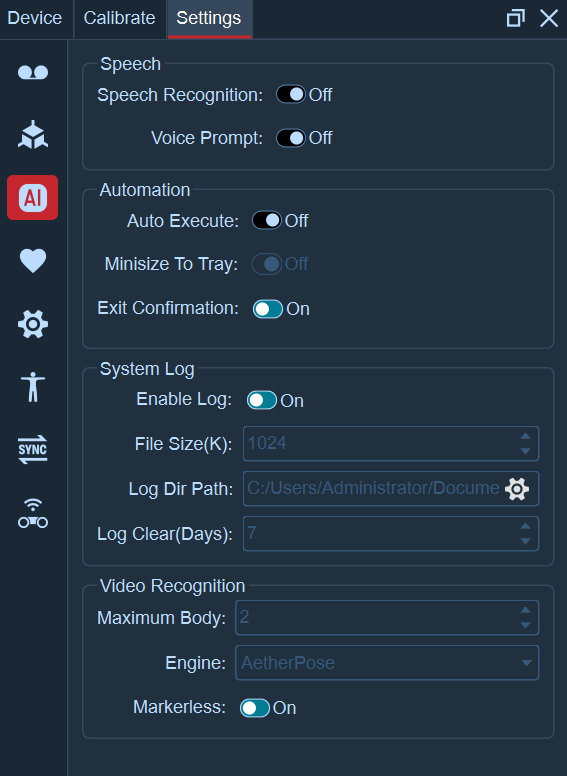Open the gear settings sidebar icon
567x776 pixels.
tap(33, 324)
